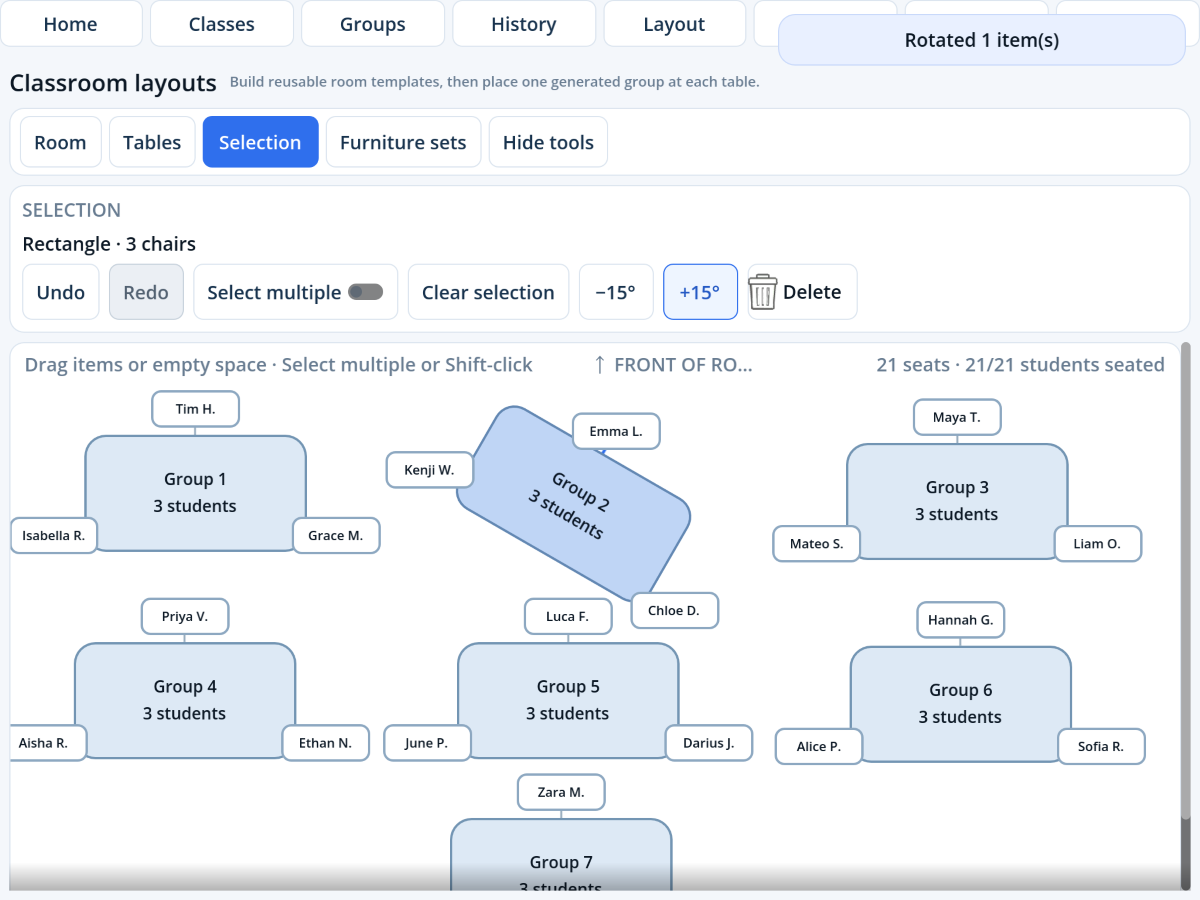Click Luca F. chair

tap(568, 616)
